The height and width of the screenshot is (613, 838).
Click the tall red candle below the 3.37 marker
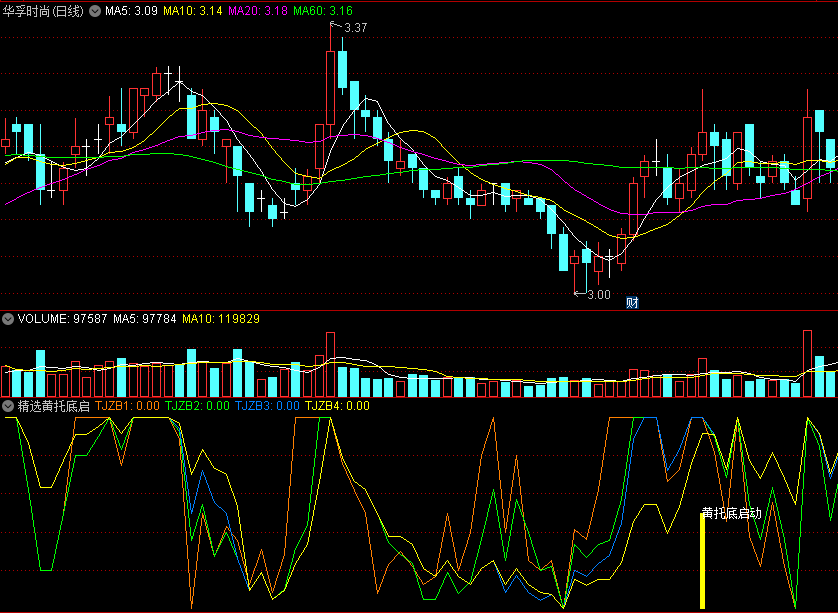[330, 88]
